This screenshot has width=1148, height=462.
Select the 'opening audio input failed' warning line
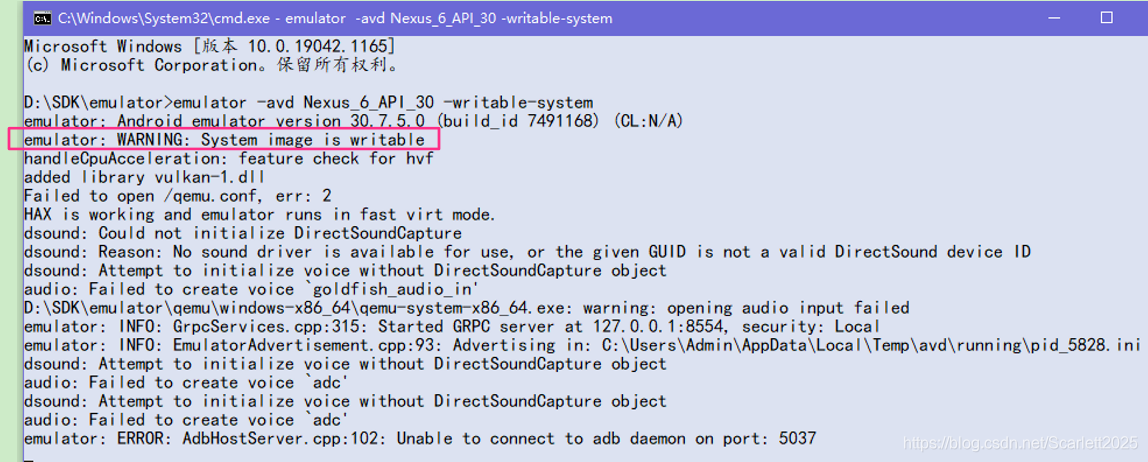[x=466, y=308]
